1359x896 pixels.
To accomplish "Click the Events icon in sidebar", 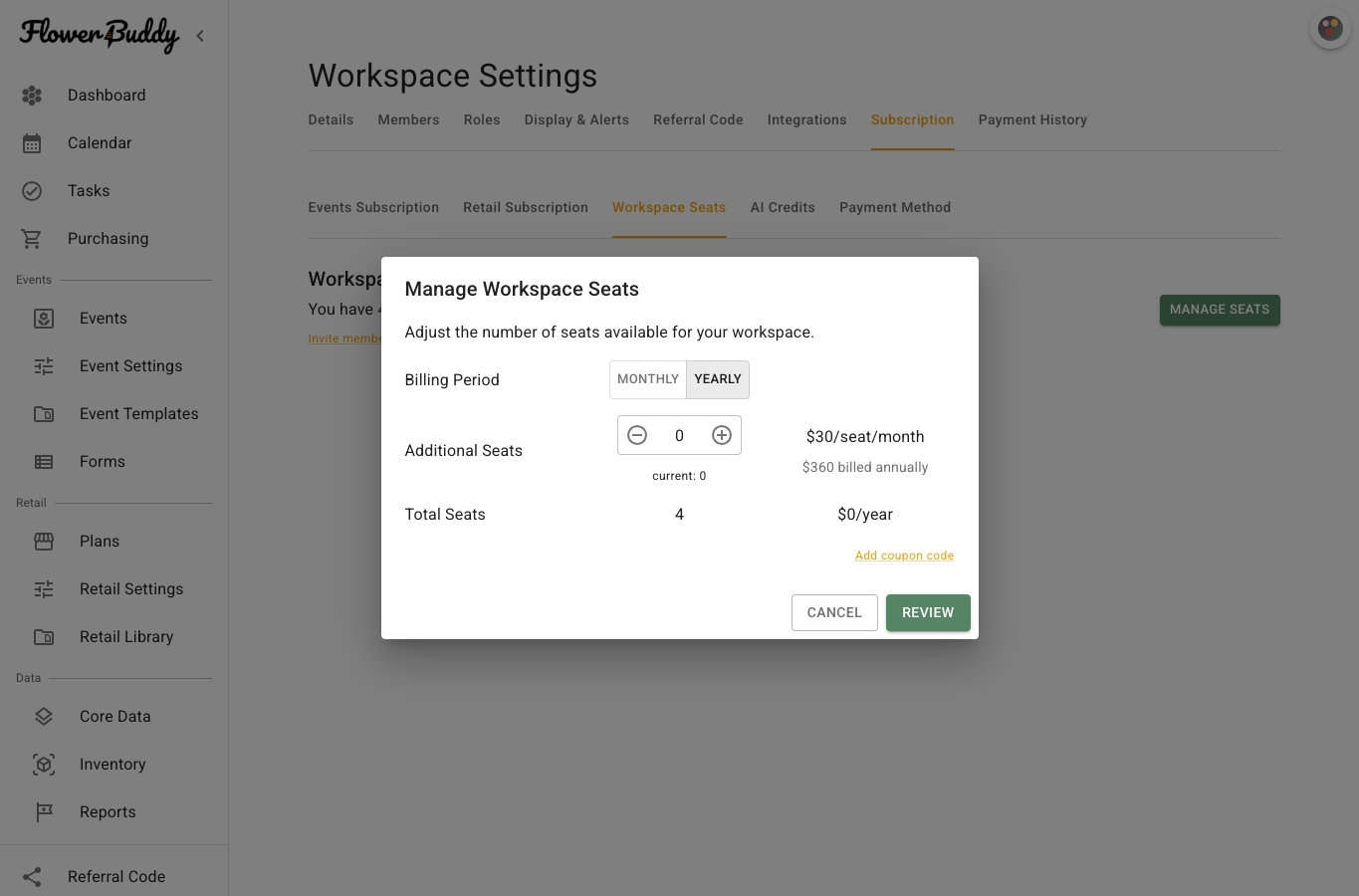I will tap(44, 319).
